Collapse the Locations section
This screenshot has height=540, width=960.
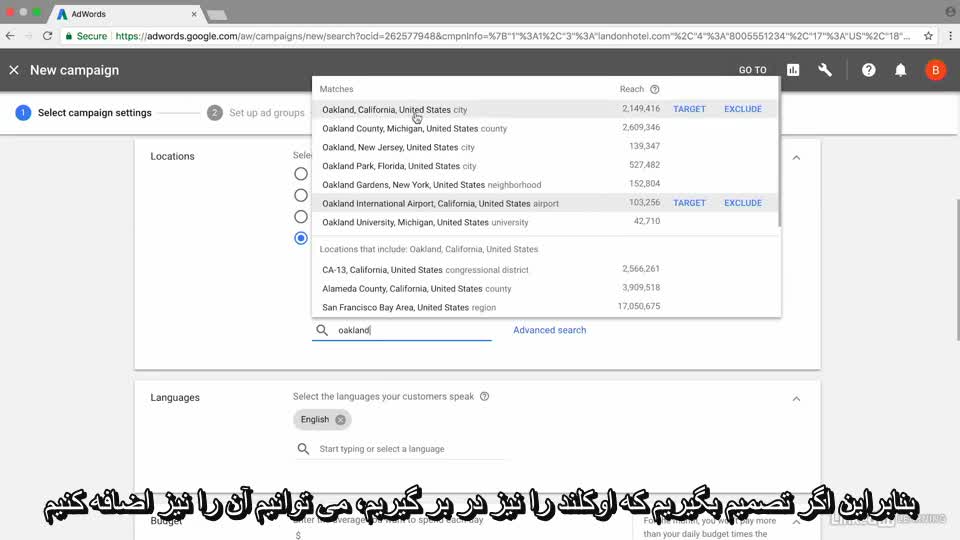click(x=796, y=157)
